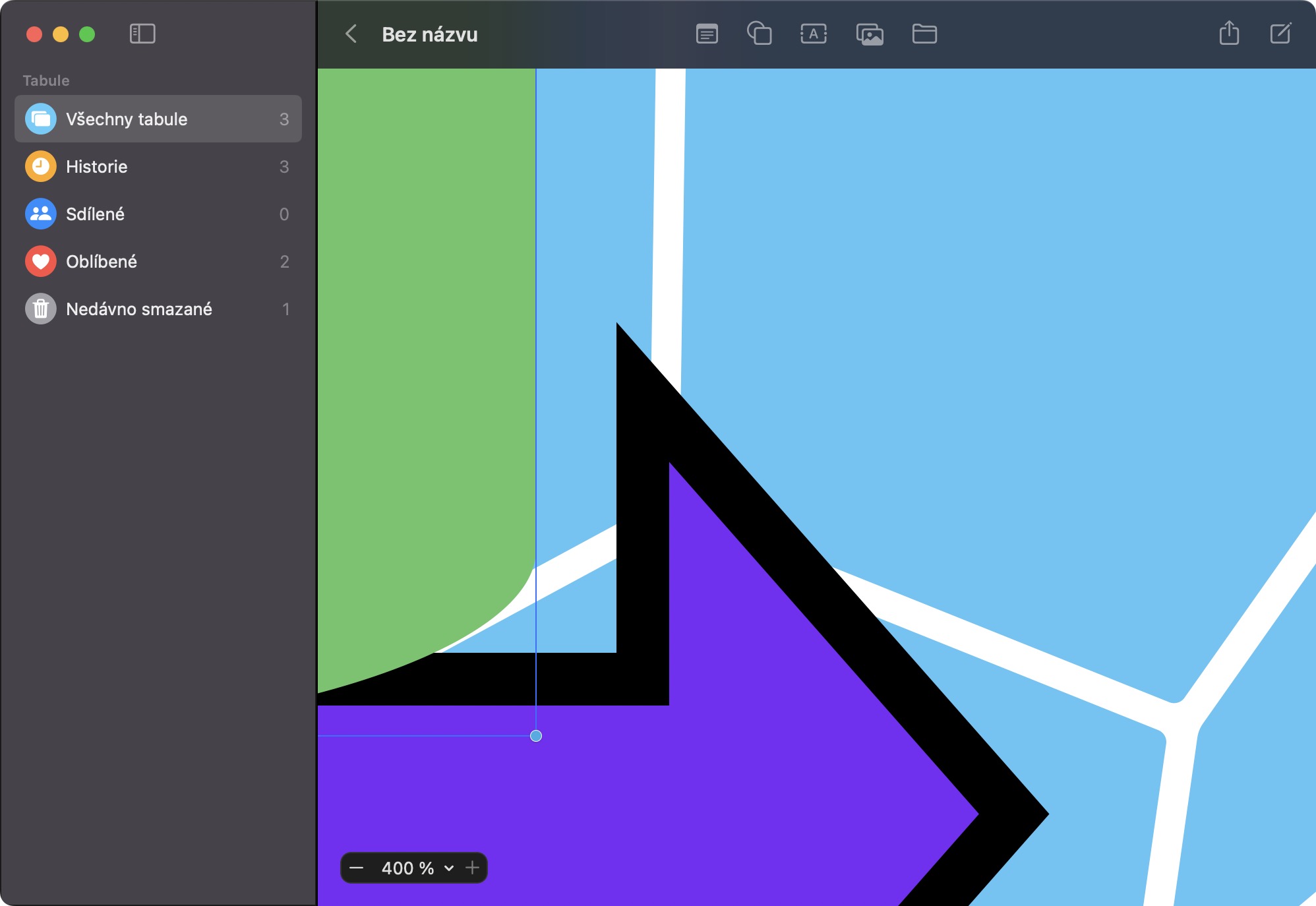This screenshot has width=1316, height=906.
Task: Insert a file via folder icon
Action: click(924, 34)
